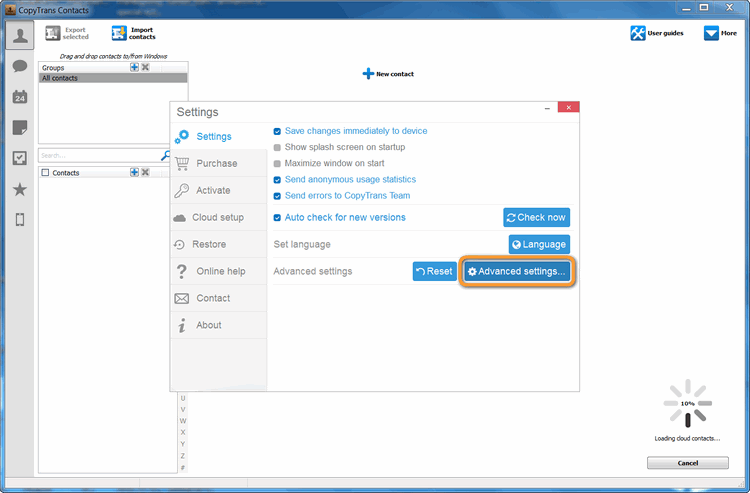Jump to letter W in alphabet index
The height and width of the screenshot is (493, 750).
point(183,421)
